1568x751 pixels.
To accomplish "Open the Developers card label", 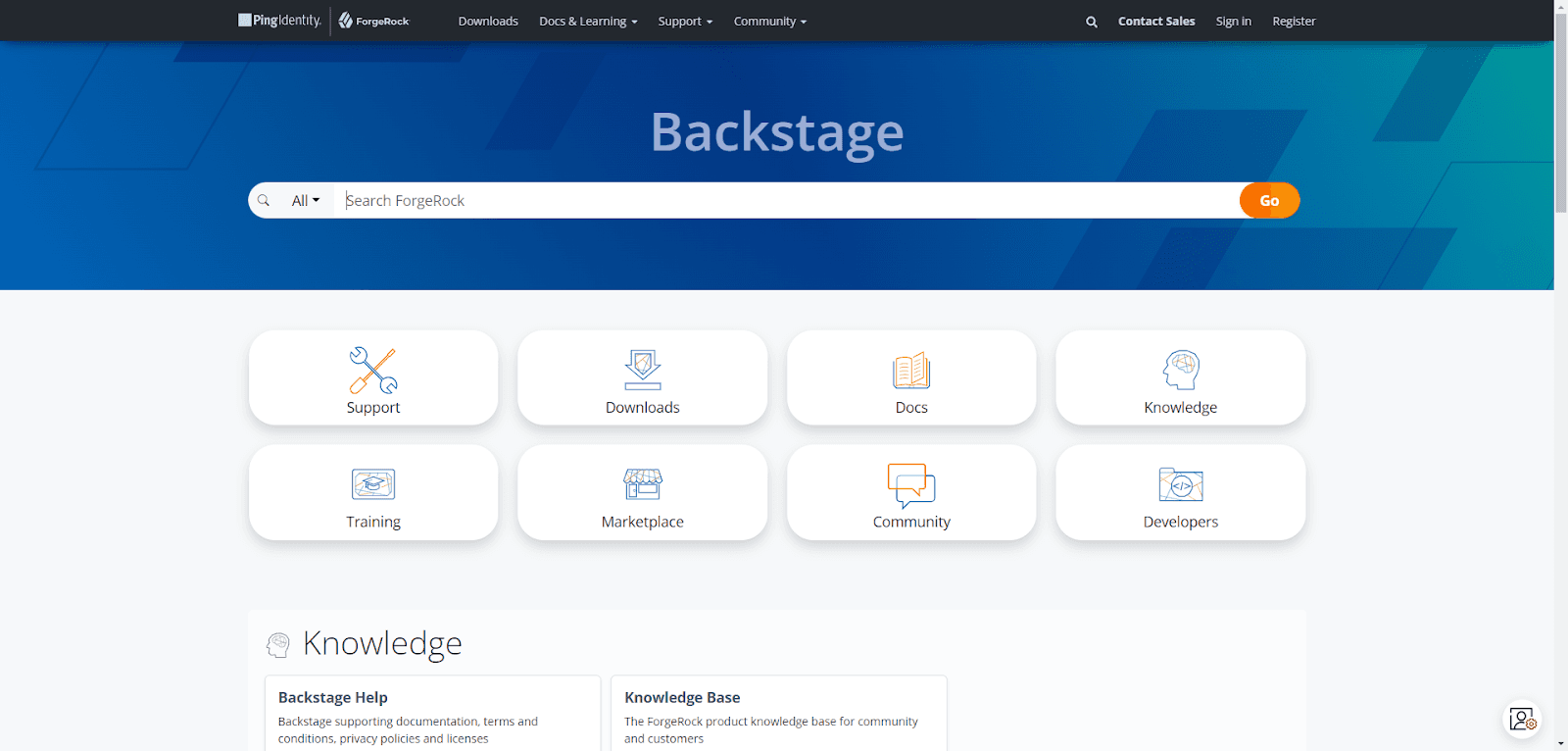I will click(1181, 523).
